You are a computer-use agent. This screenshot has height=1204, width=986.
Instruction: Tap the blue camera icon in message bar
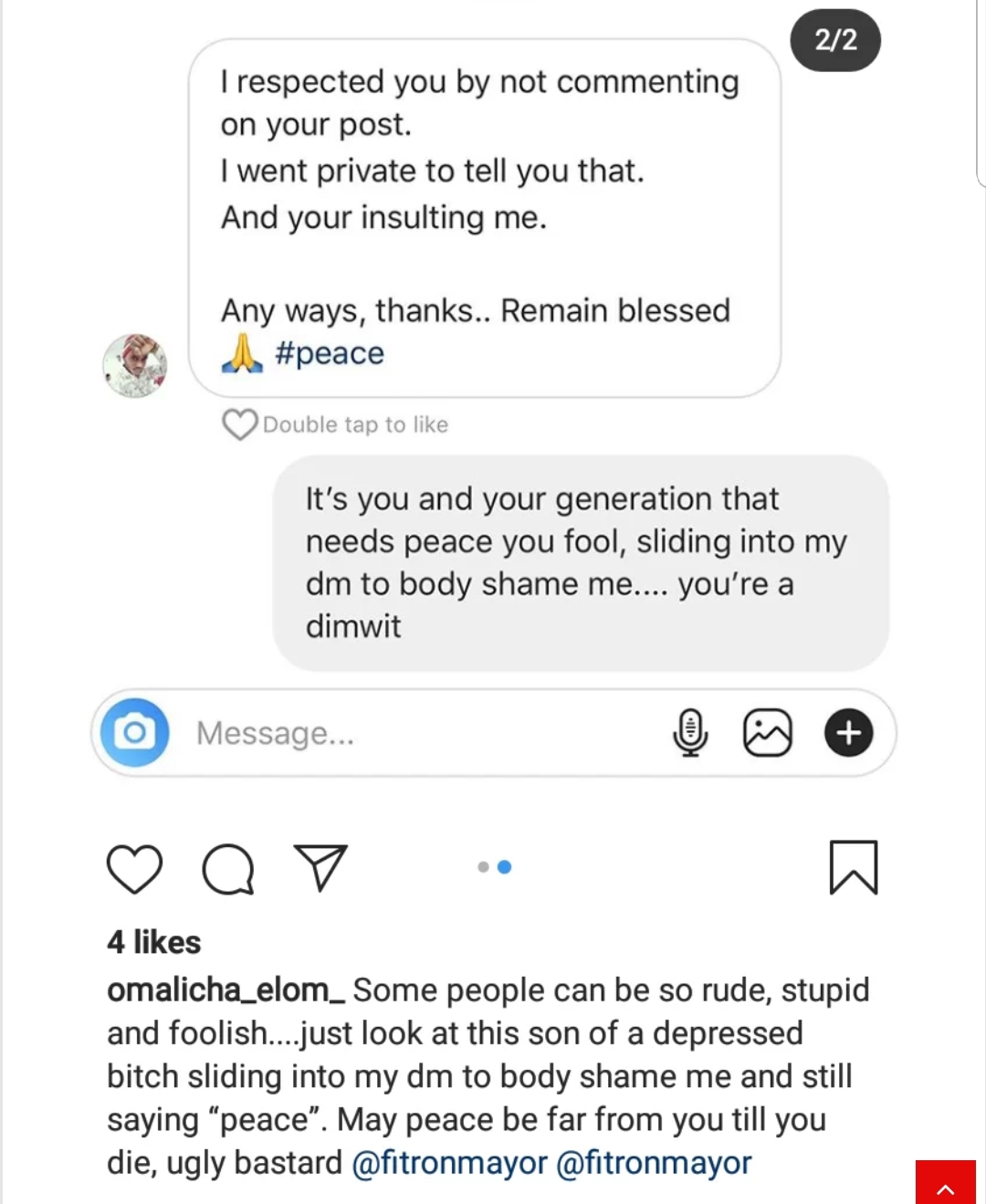coord(135,732)
